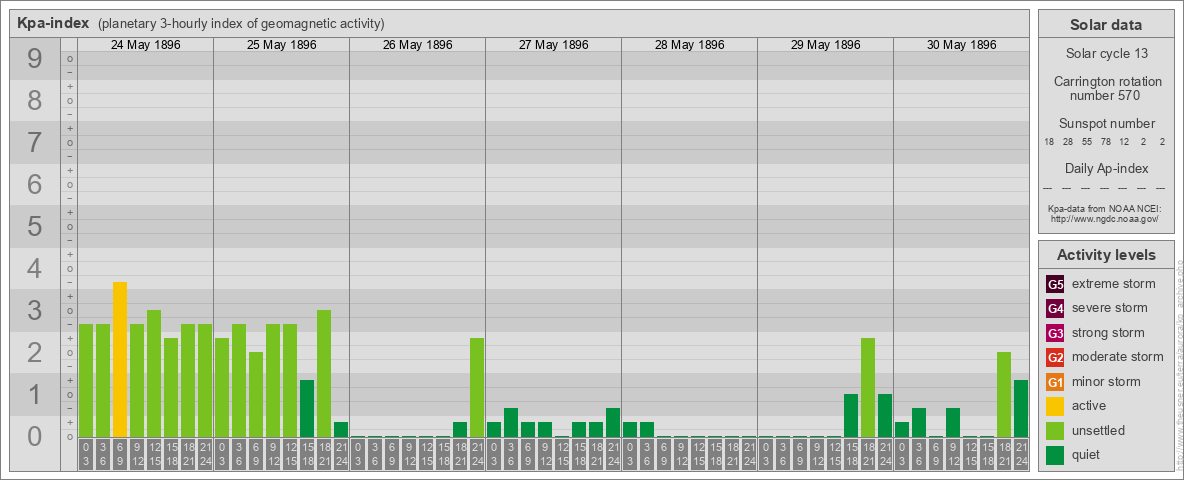Click the Kp scale number 9
1184x480 pixels.
(x=34, y=58)
